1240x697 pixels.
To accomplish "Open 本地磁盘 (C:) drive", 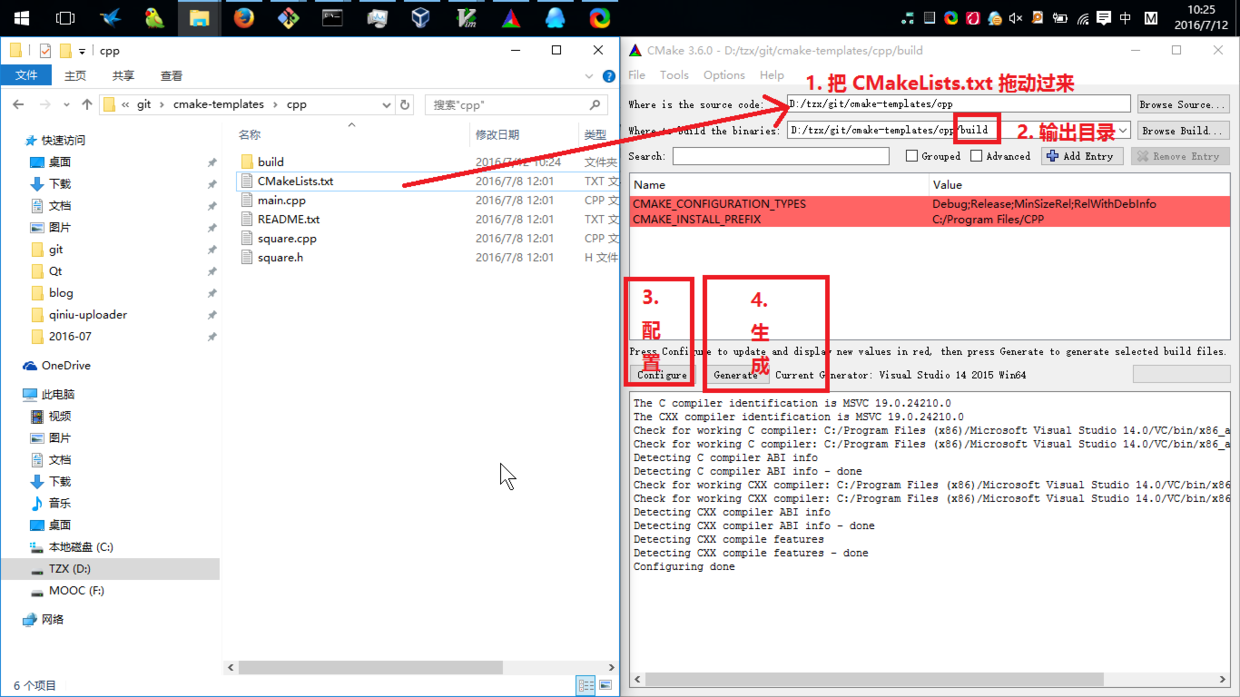I will click(81, 547).
